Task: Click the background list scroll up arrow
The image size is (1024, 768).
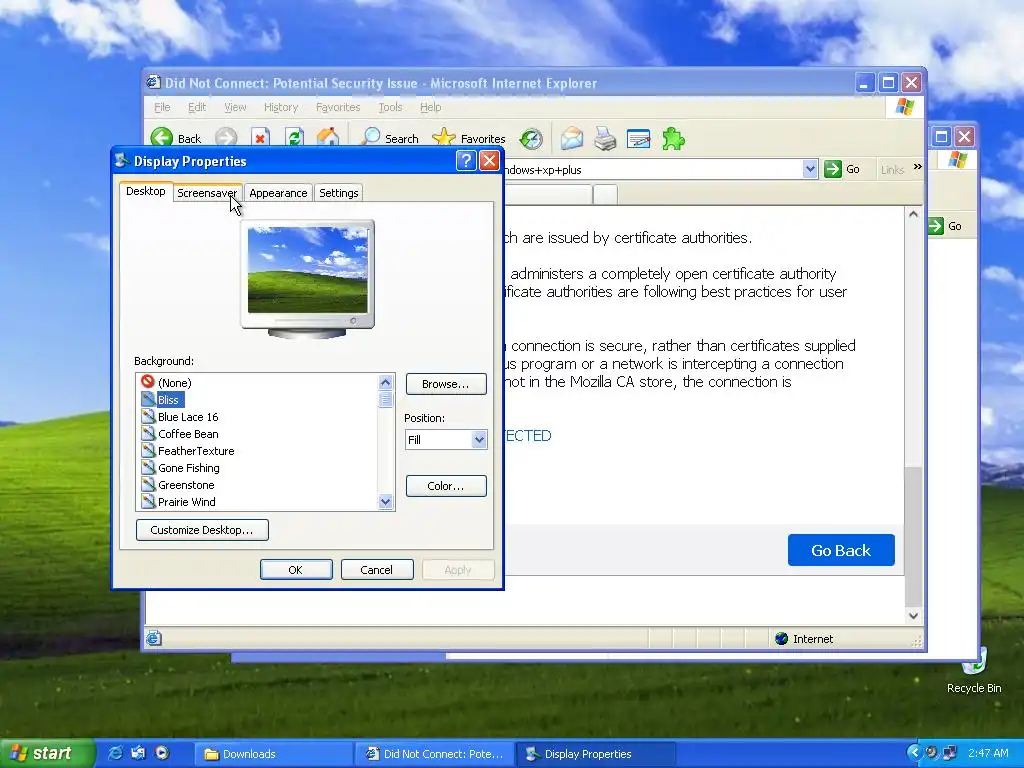Action: pos(385,382)
